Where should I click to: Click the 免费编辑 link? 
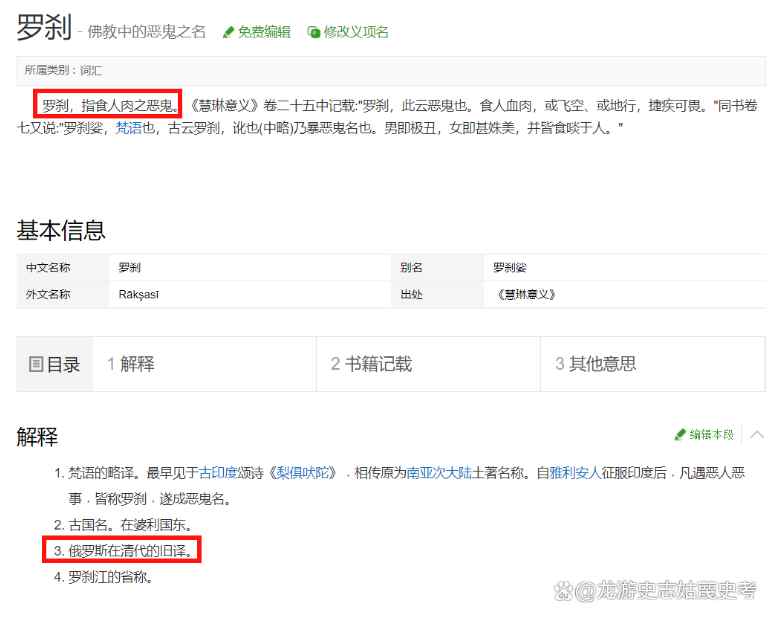[264, 32]
